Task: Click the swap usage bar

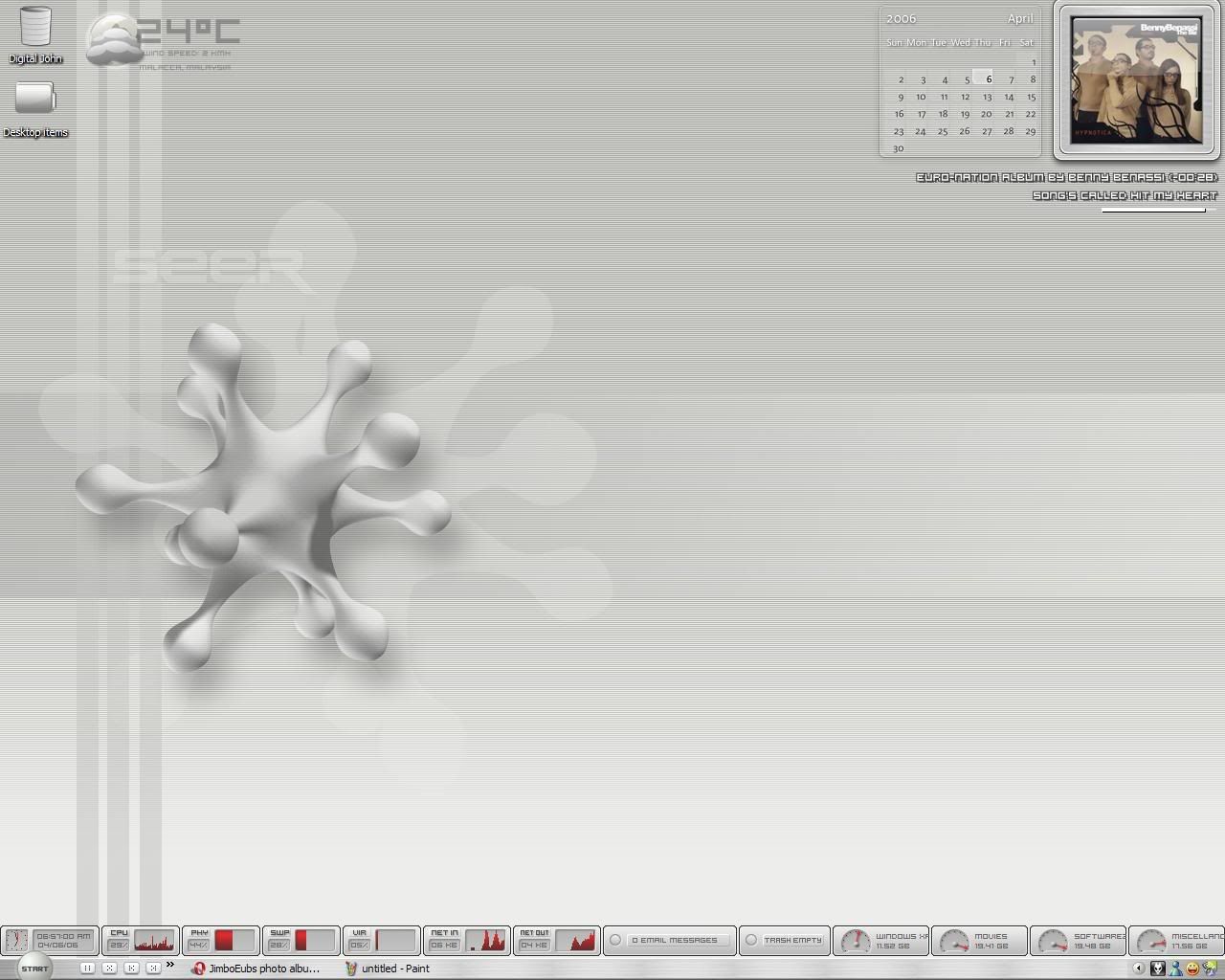Action: coord(315,941)
